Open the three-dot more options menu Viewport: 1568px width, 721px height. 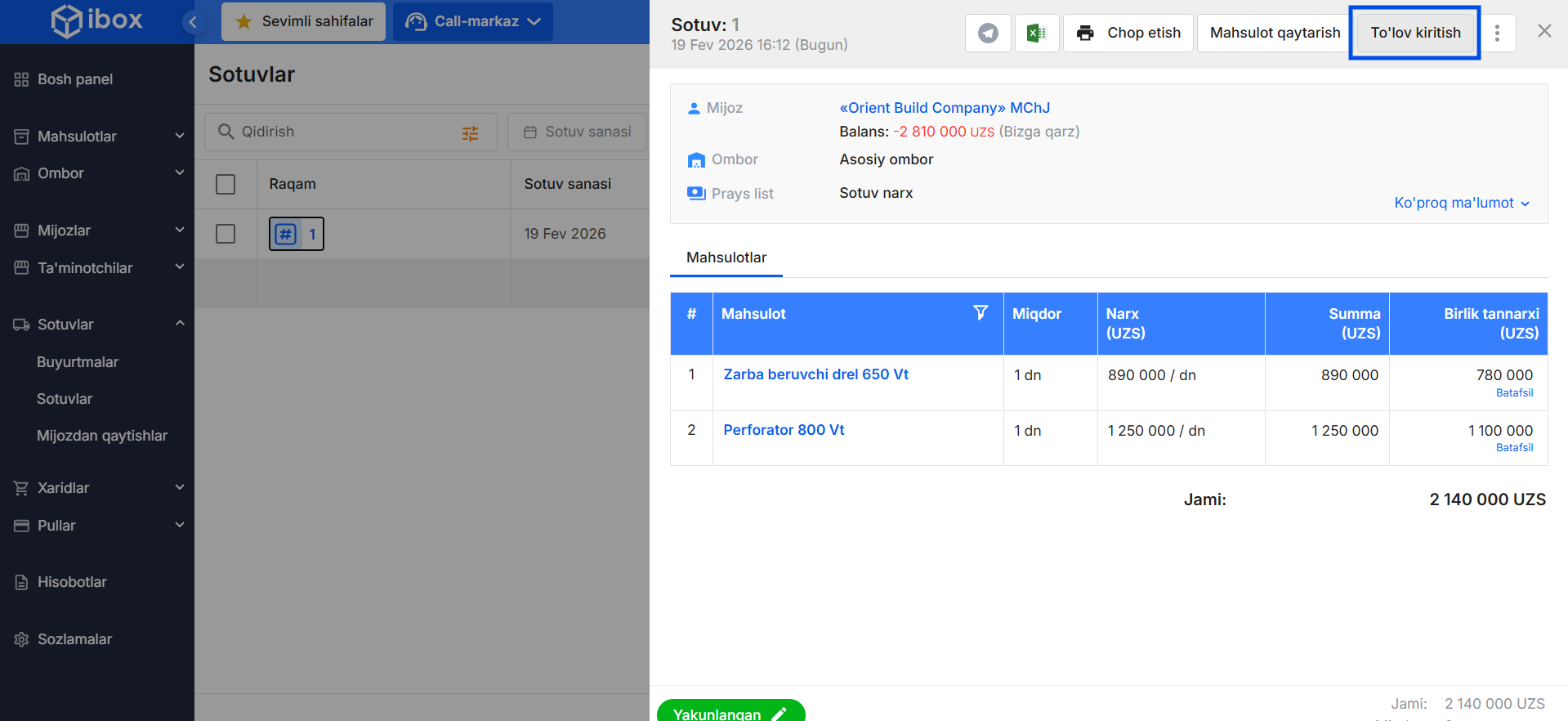(1497, 34)
